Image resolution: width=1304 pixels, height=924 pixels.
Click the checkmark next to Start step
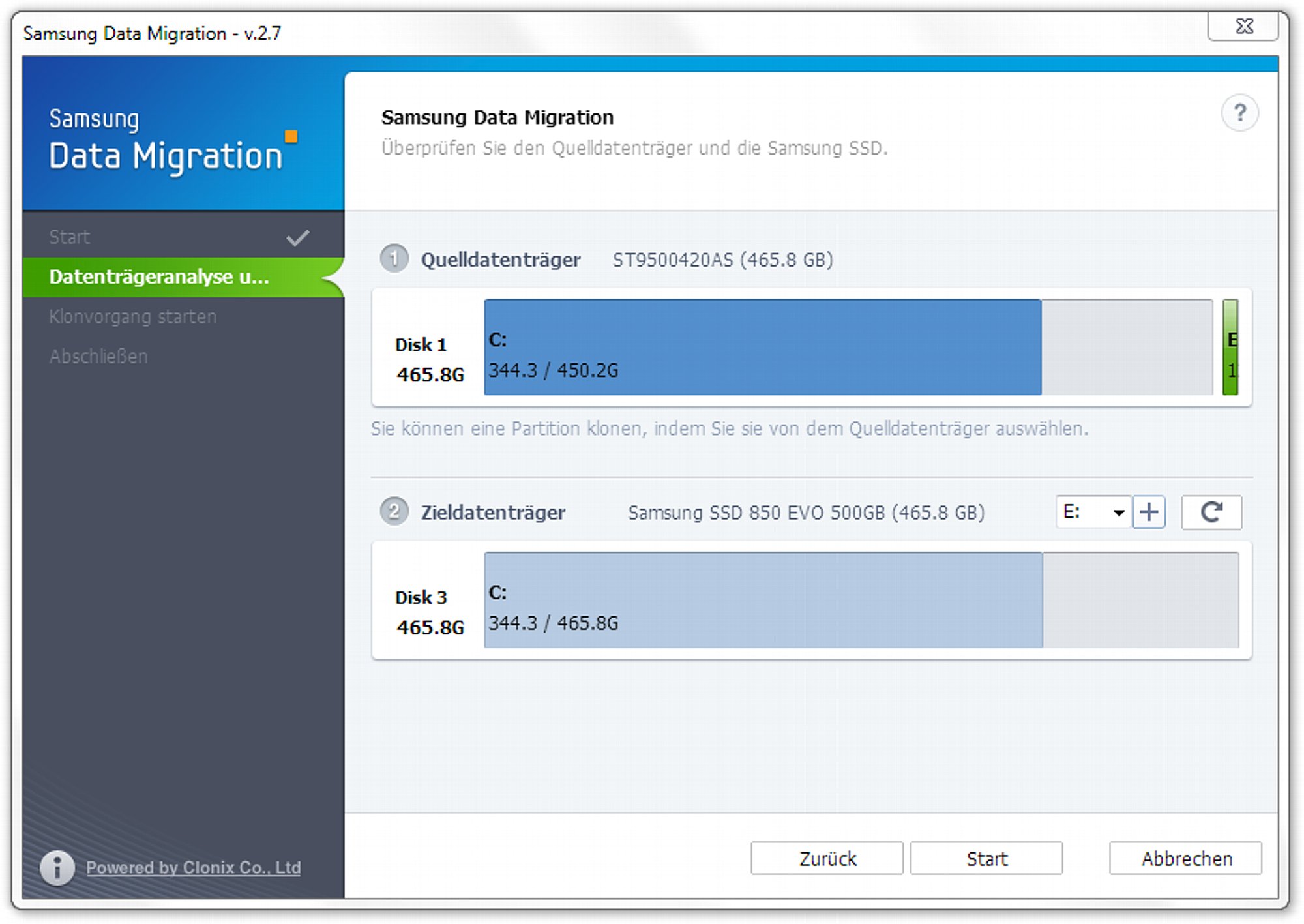(x=298, y=238)
